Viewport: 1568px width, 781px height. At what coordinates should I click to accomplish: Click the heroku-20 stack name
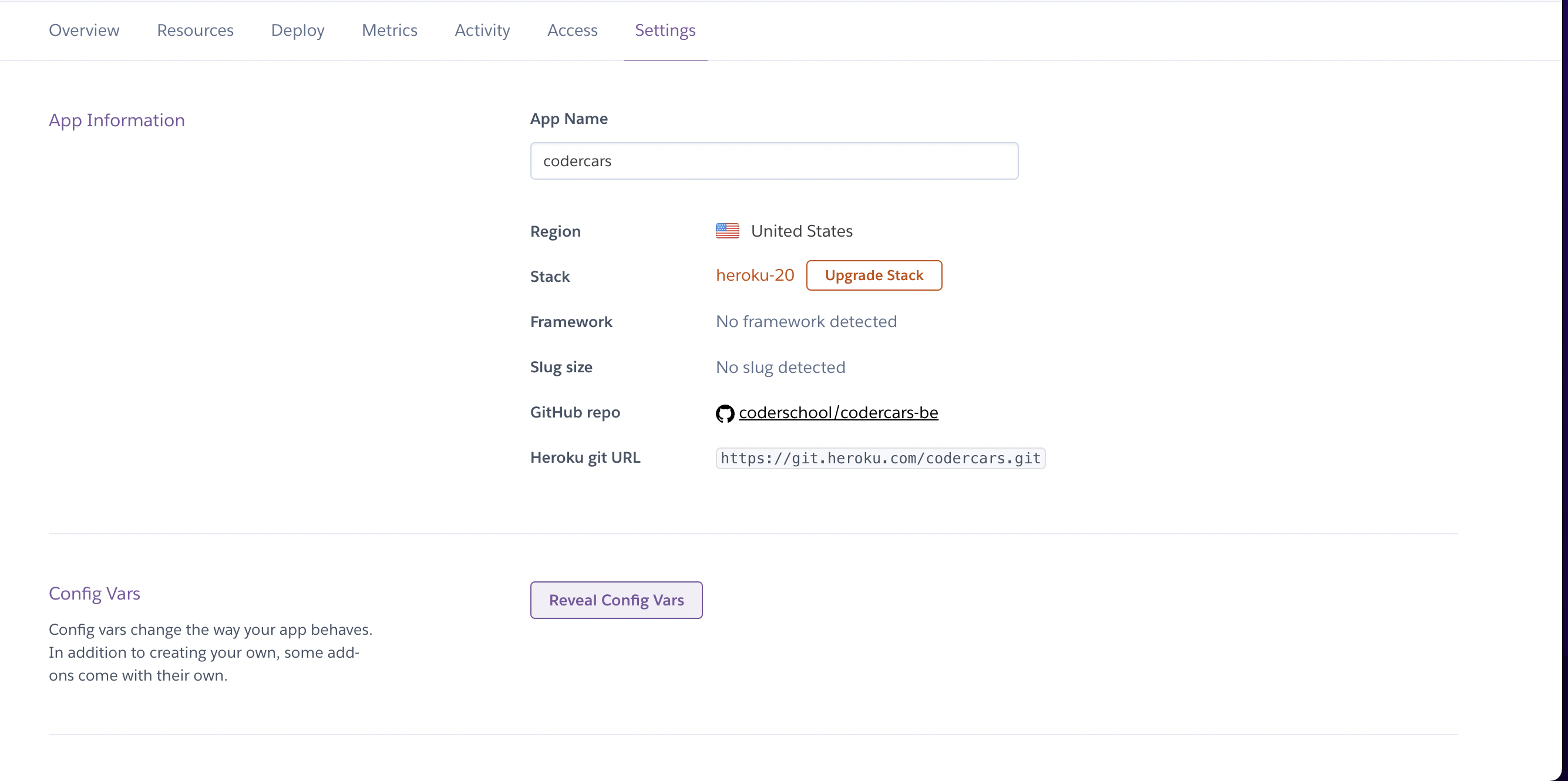(x=755, y=275)
